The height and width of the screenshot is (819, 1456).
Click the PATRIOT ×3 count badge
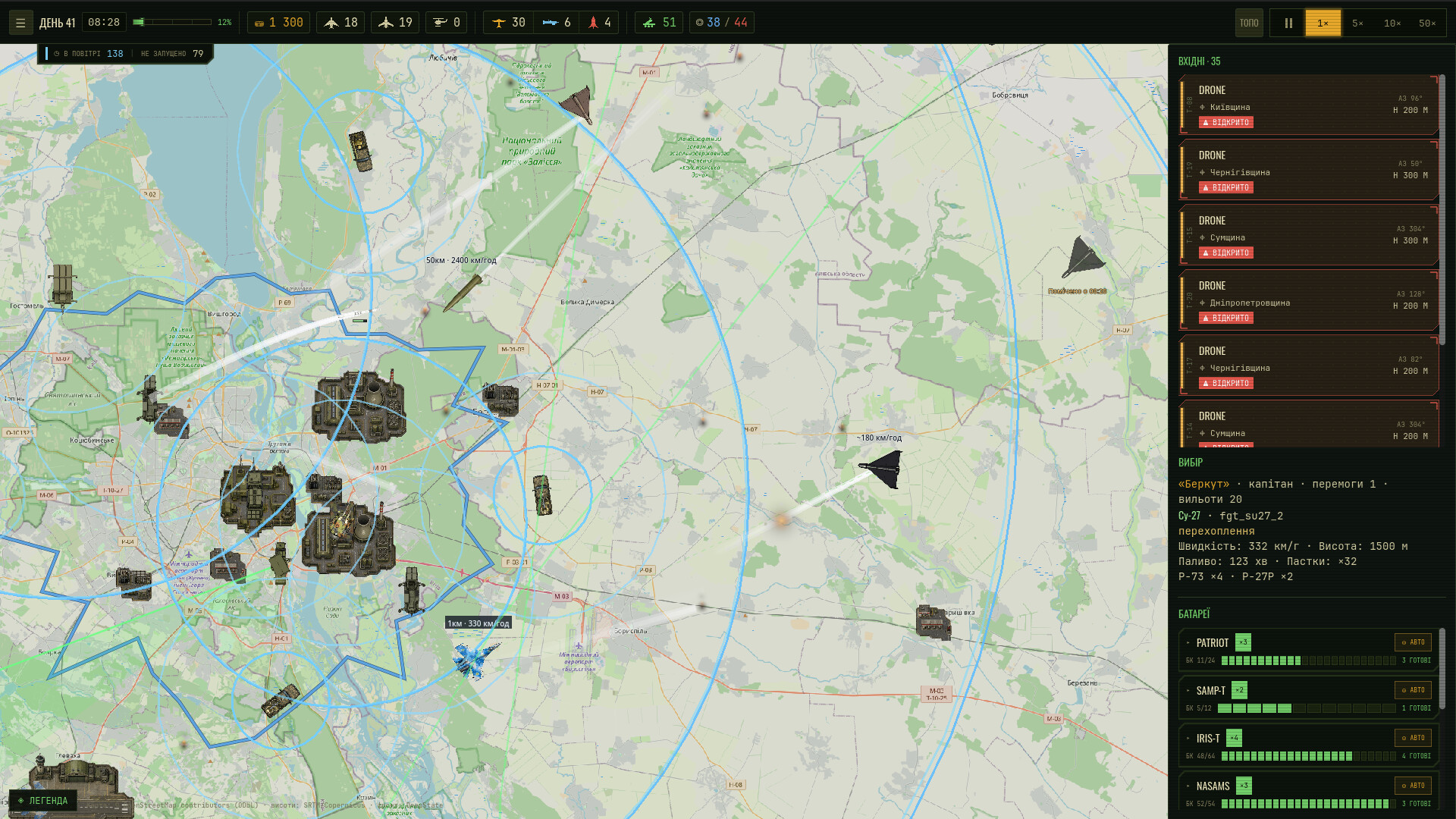coord(1243,642)
